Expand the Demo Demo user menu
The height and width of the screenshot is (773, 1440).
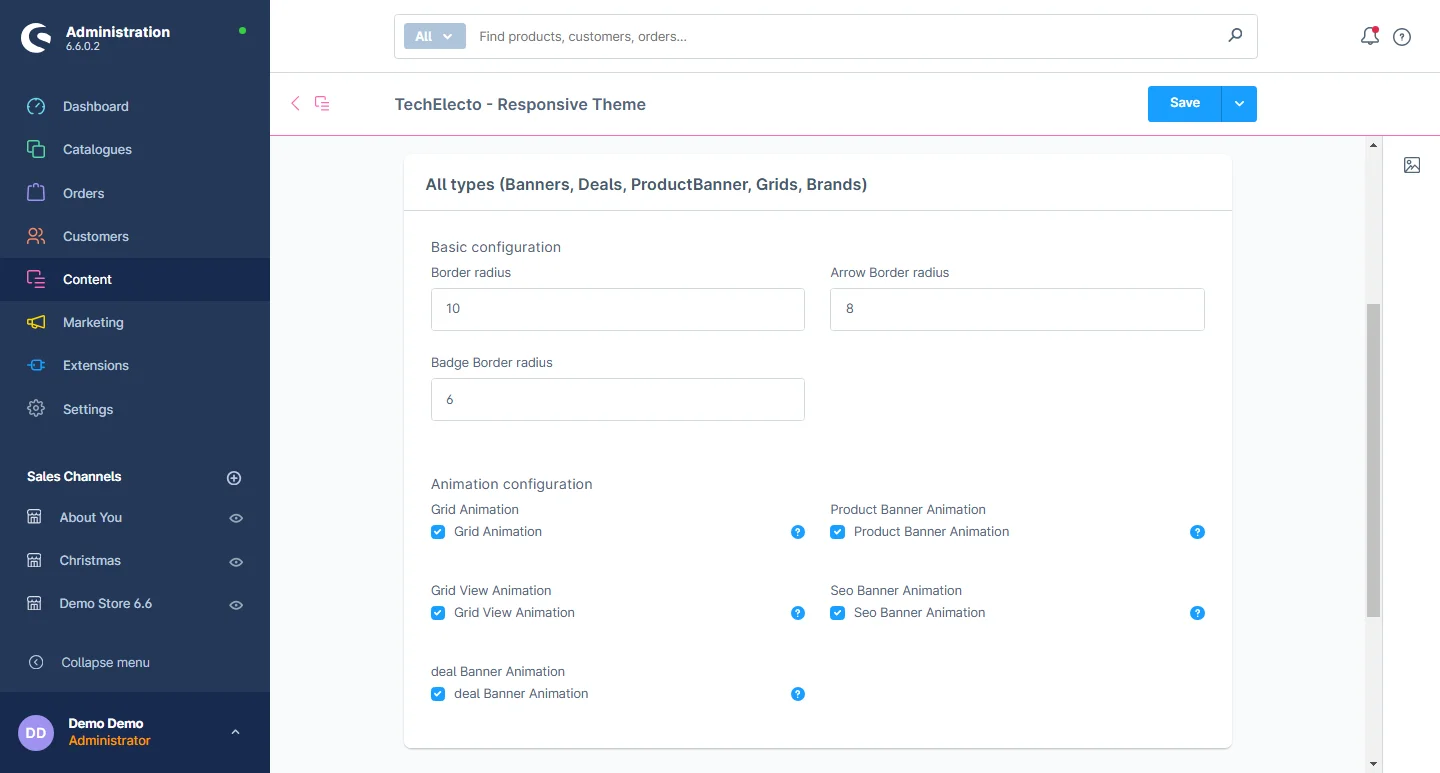pos(235,732)
